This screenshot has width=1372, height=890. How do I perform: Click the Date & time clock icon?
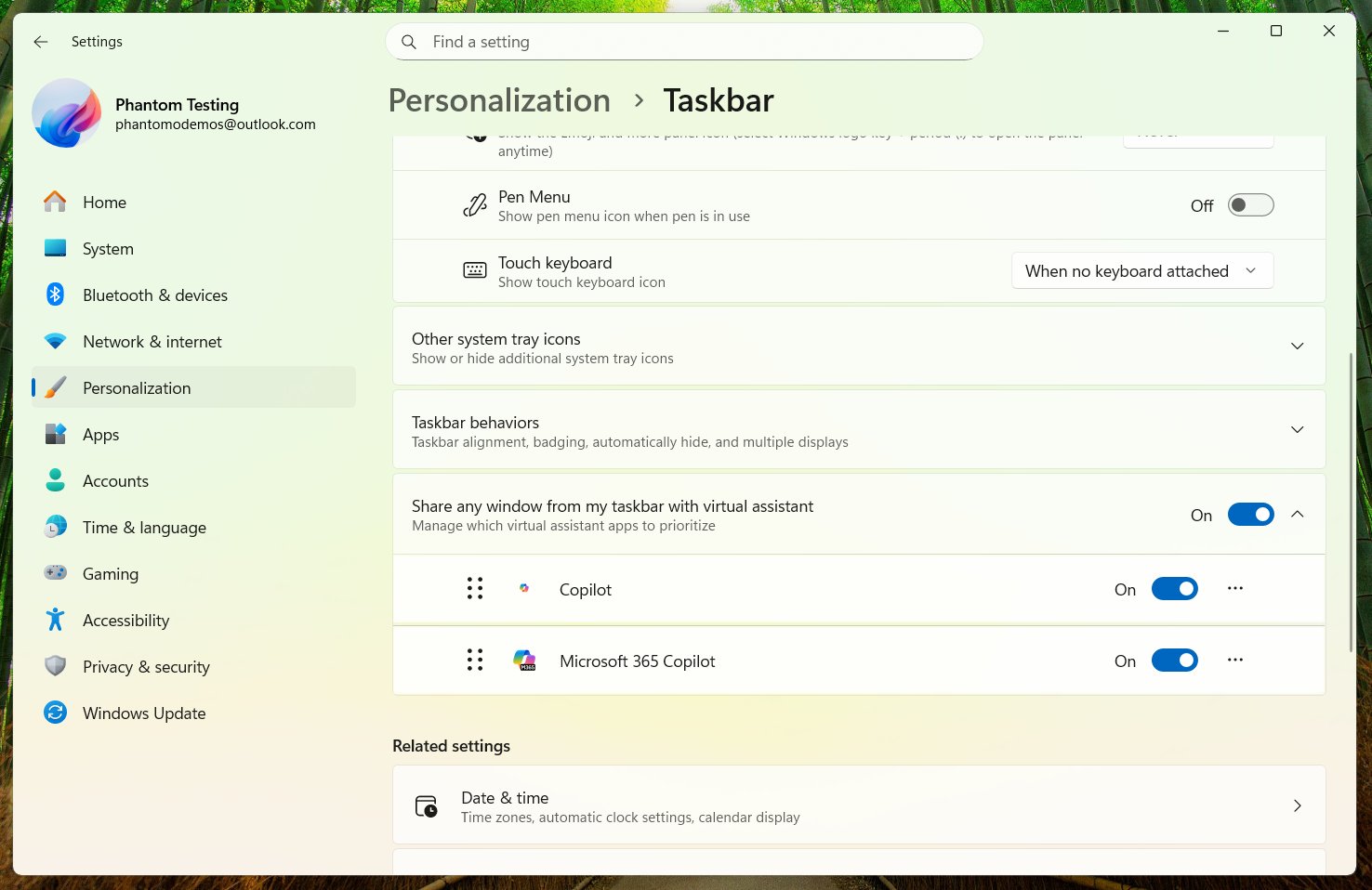(426, 805)
